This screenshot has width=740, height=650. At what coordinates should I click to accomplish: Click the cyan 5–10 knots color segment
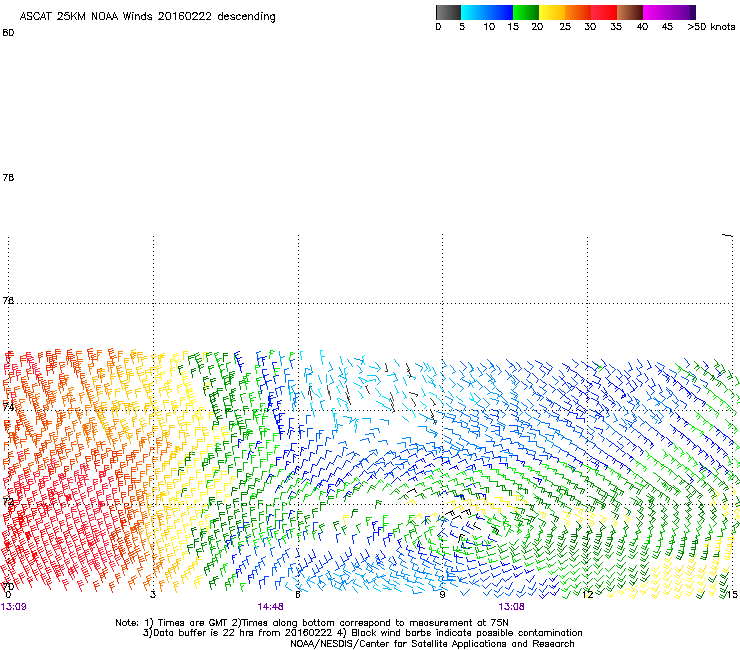pos(474,12)
